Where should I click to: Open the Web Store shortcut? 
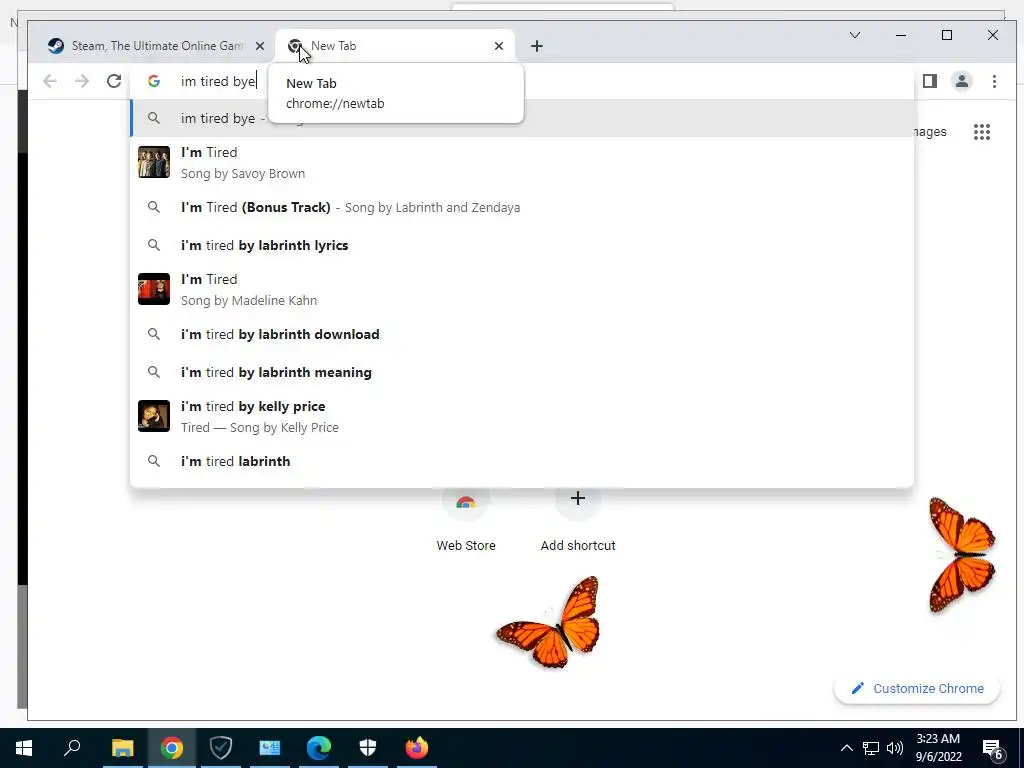pos(466,519)
